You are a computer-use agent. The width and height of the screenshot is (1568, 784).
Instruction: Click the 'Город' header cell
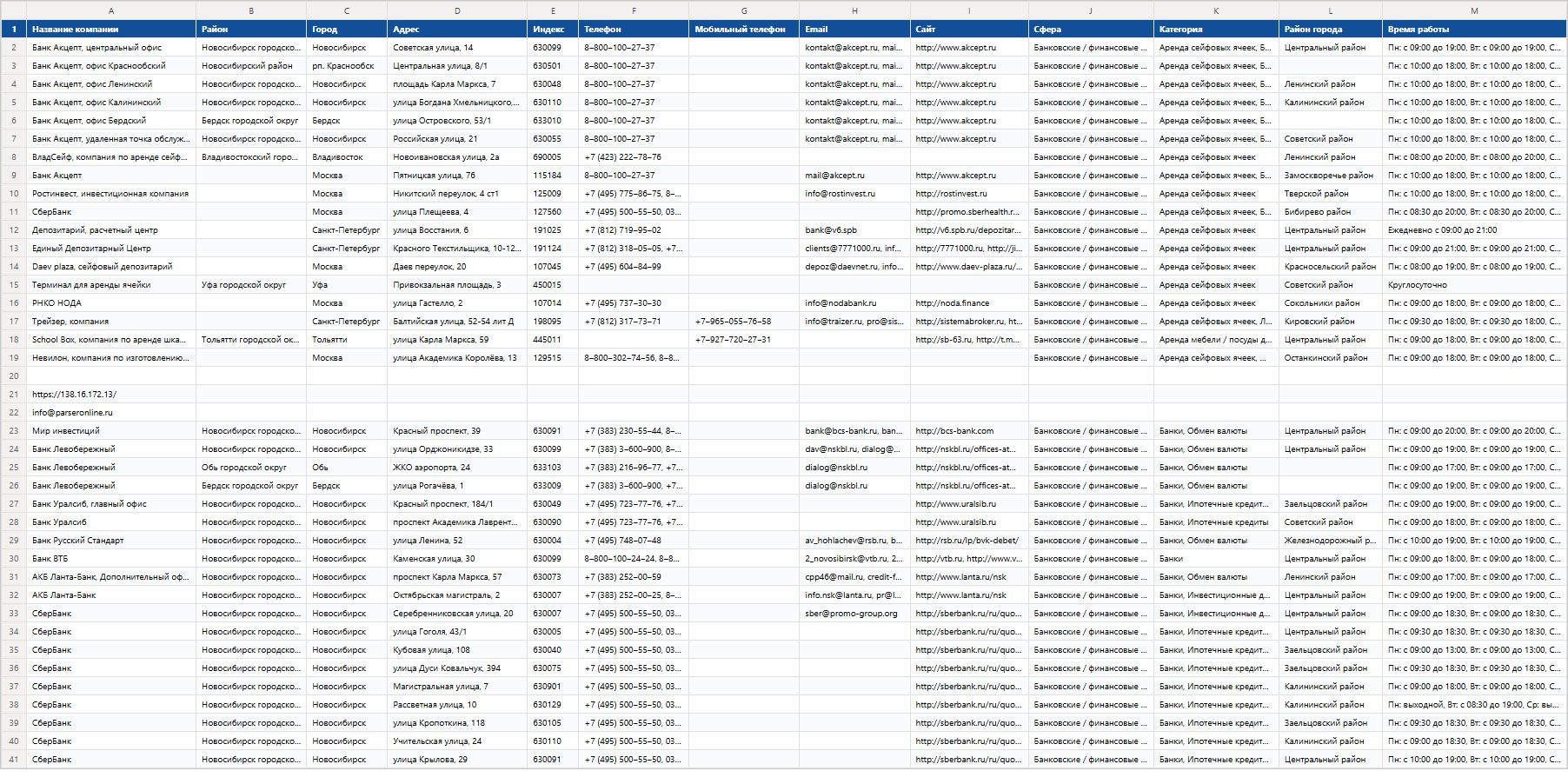347,29
